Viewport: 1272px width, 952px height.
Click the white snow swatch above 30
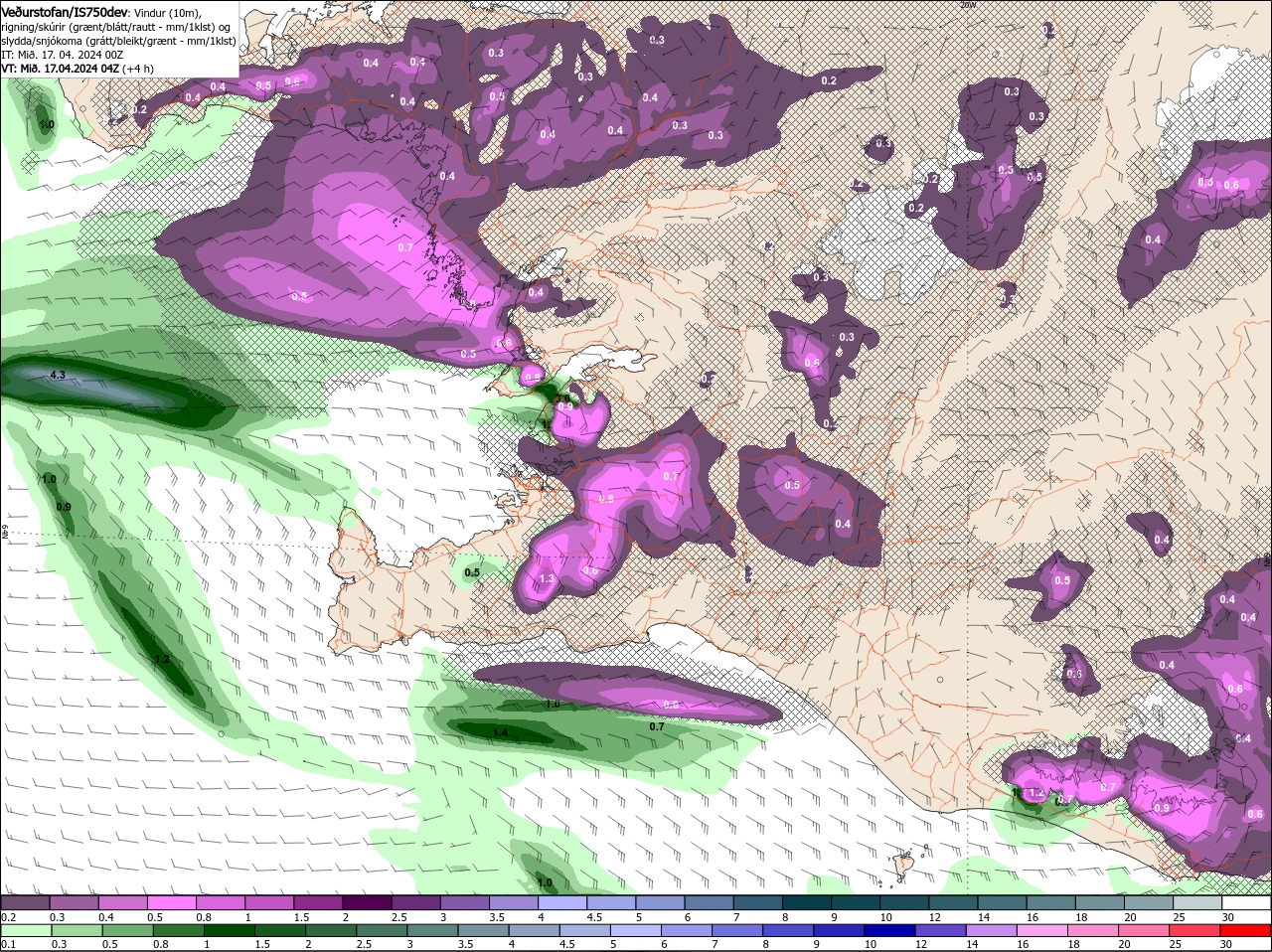(1249, 903)
